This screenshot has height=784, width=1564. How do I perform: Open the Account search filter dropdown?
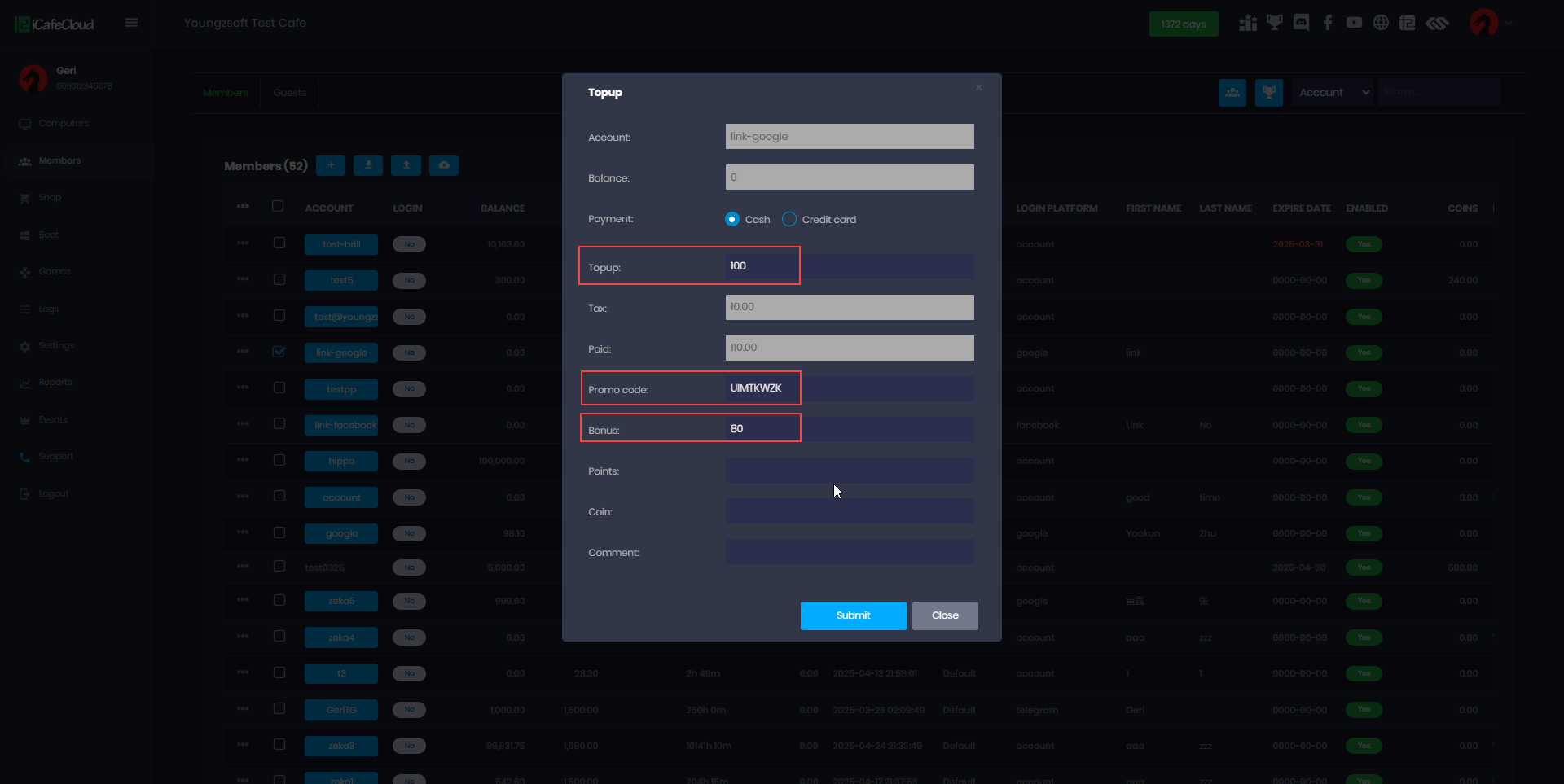click(x=1334, y=93)
